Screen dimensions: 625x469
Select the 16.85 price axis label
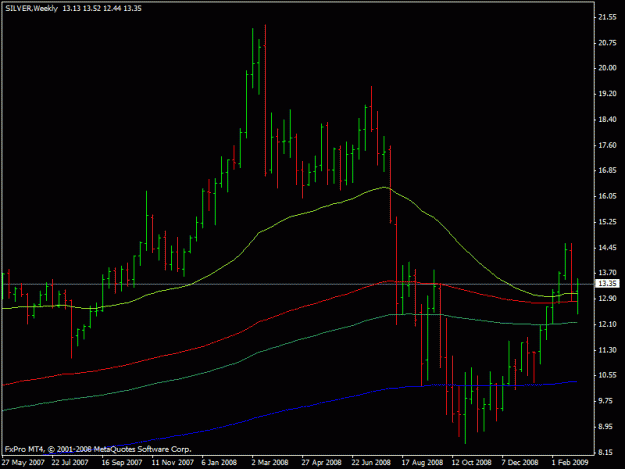point(607,171)
